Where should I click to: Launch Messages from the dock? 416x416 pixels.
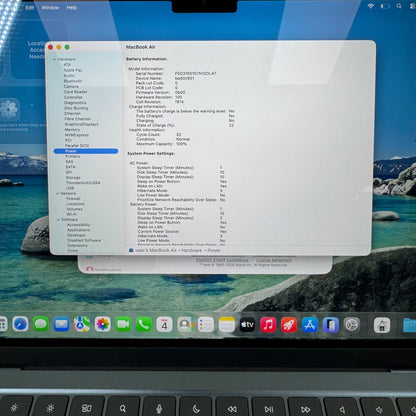41,324
